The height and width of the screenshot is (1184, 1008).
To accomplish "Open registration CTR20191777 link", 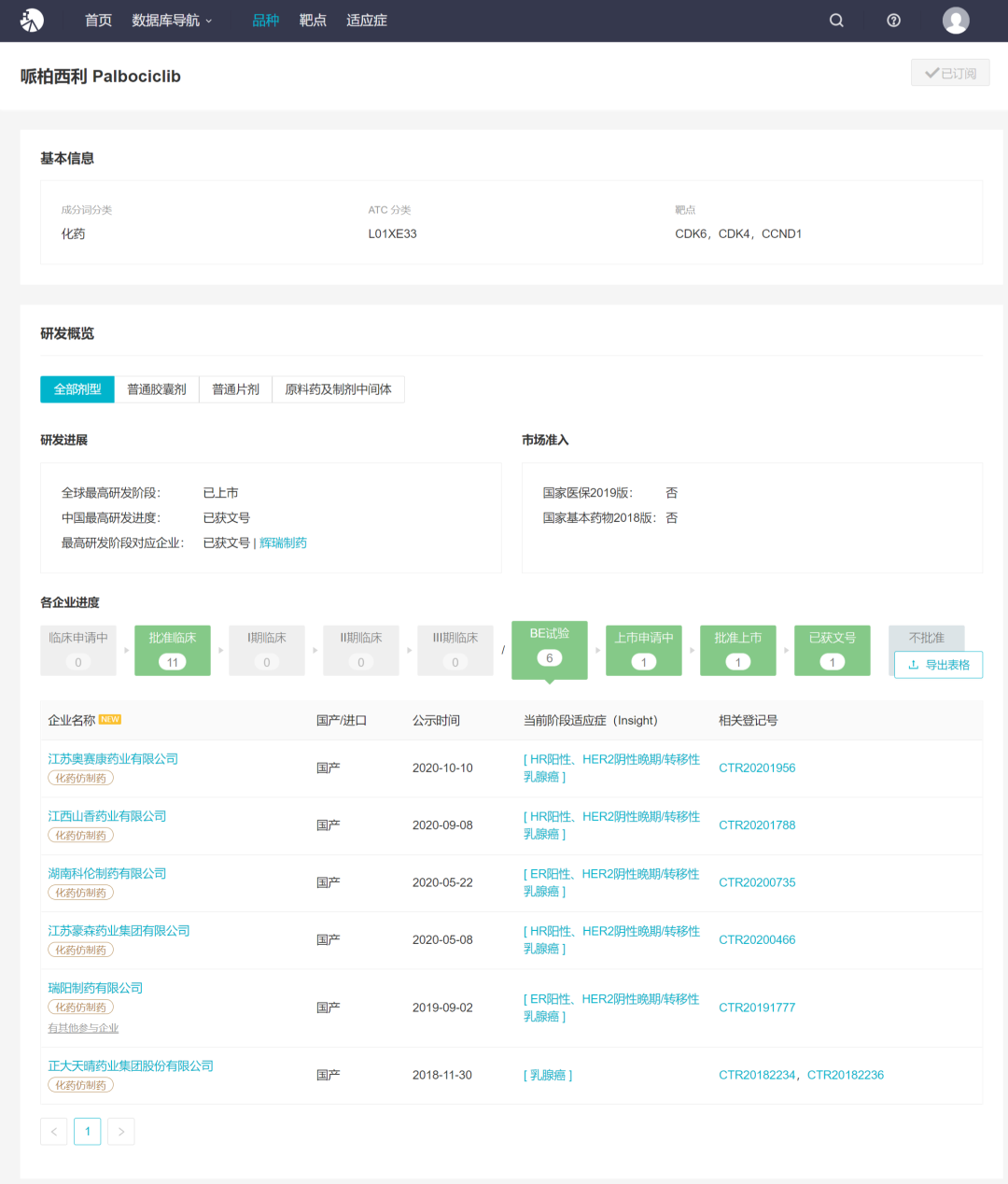I will [757, 1008].
